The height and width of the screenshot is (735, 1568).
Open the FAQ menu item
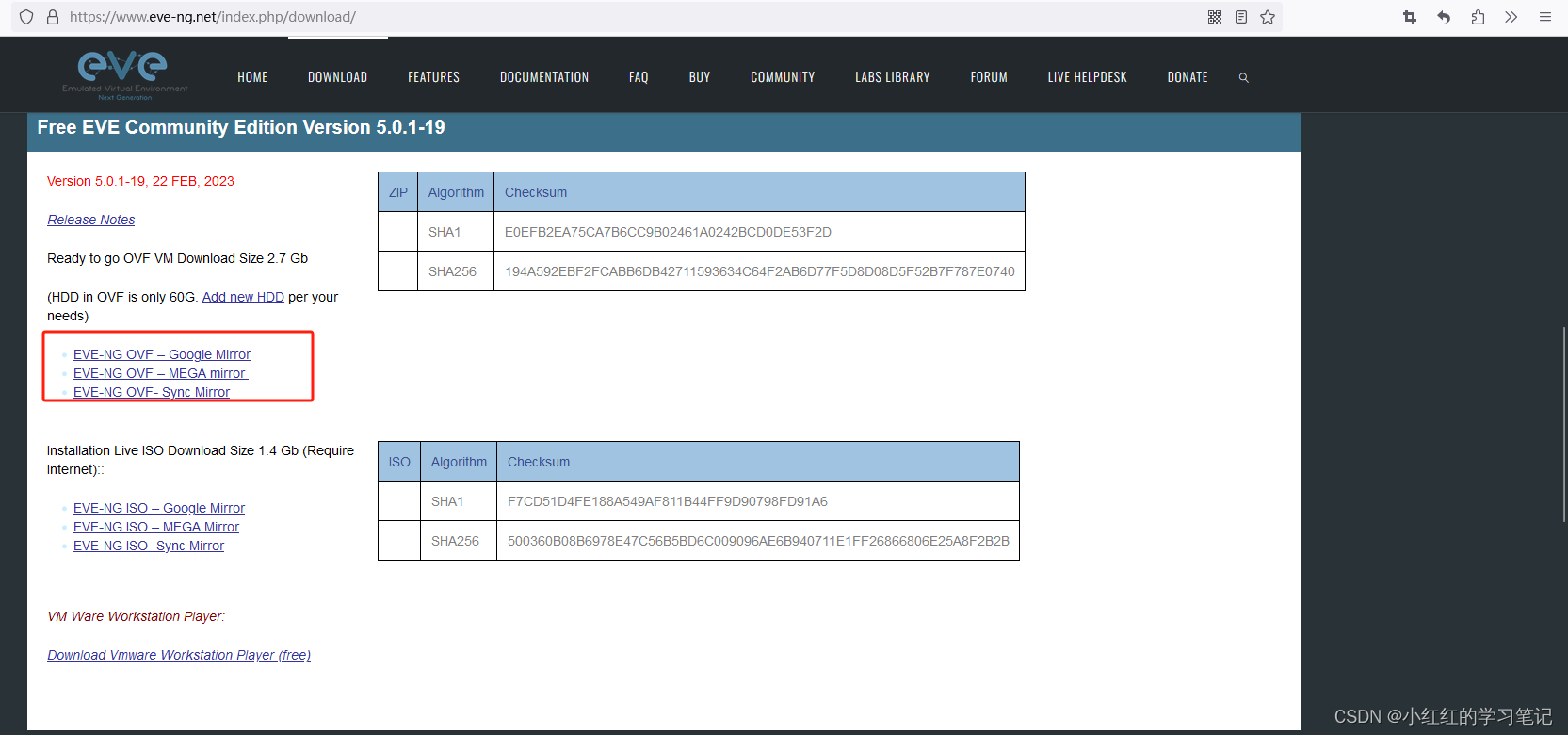(639, 77)
